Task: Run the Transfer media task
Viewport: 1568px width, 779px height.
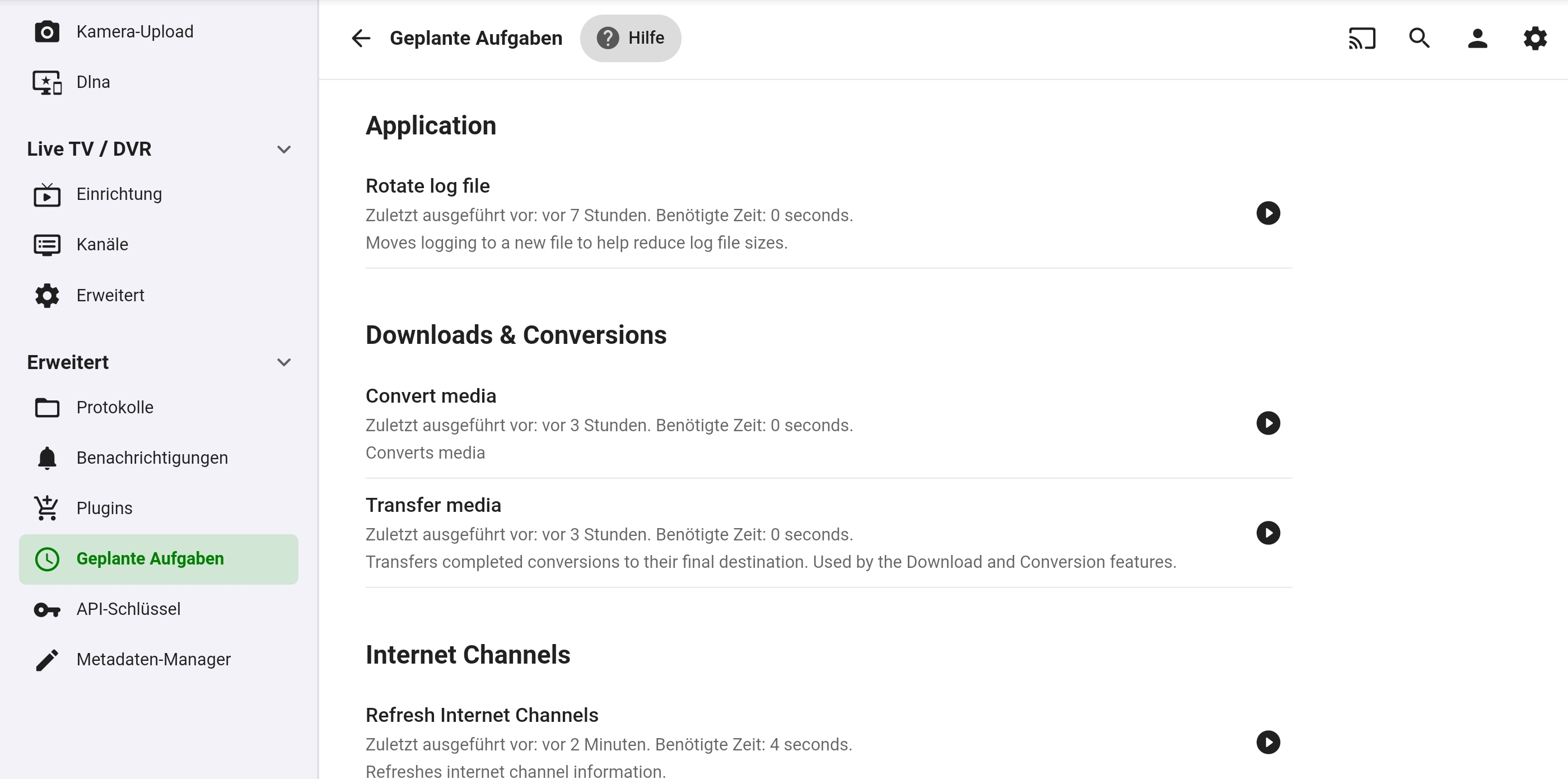Action: point(1268,533)
